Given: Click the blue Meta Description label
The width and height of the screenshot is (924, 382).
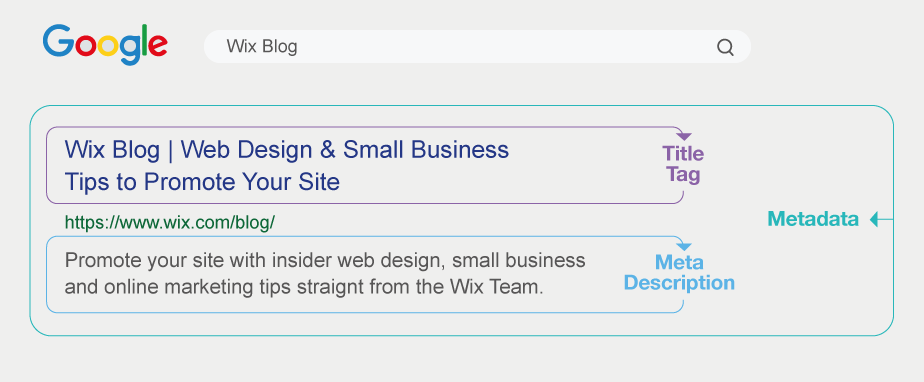Looking at the screenshot, I should pos(679,272).
